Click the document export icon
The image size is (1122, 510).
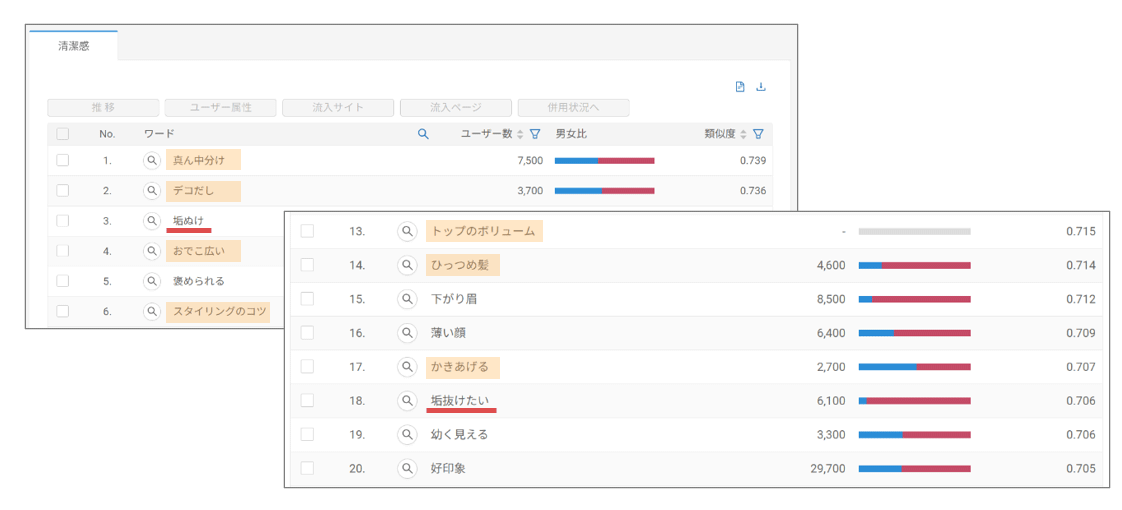coord(740,87)
